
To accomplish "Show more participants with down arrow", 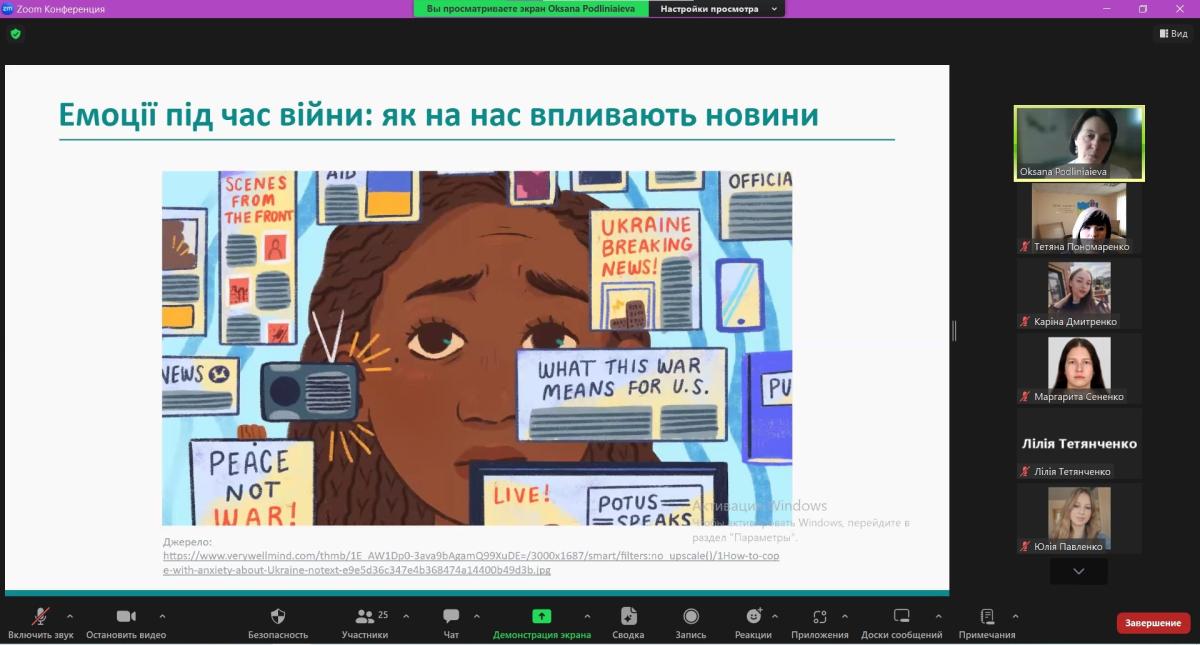I will pos(1078,571).
